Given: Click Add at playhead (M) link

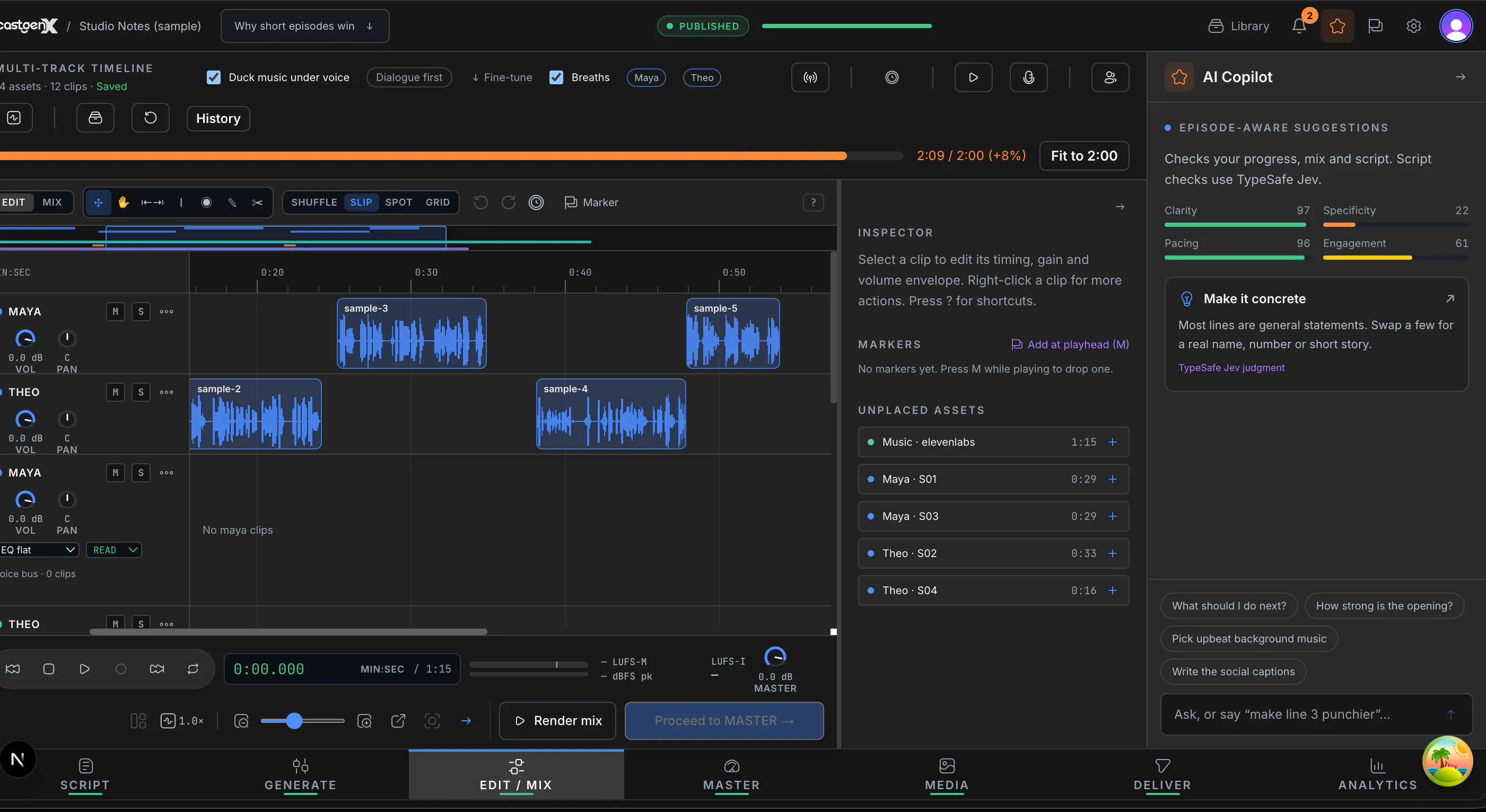Looking at the screenshot, I should click(x=1070, y=345).
